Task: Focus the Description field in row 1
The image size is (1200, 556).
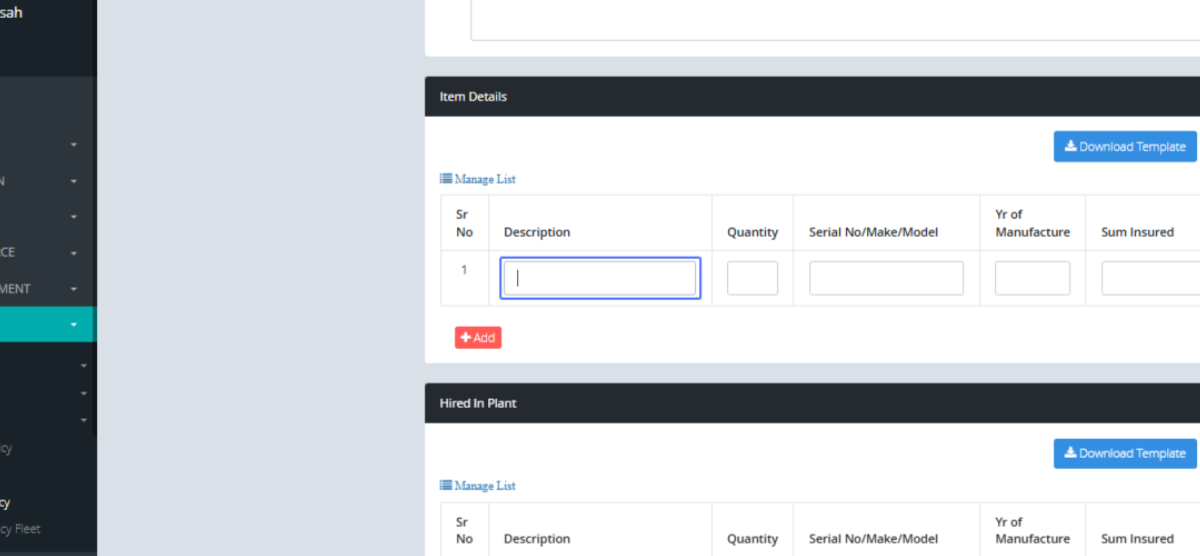Action: click(599, 278)
